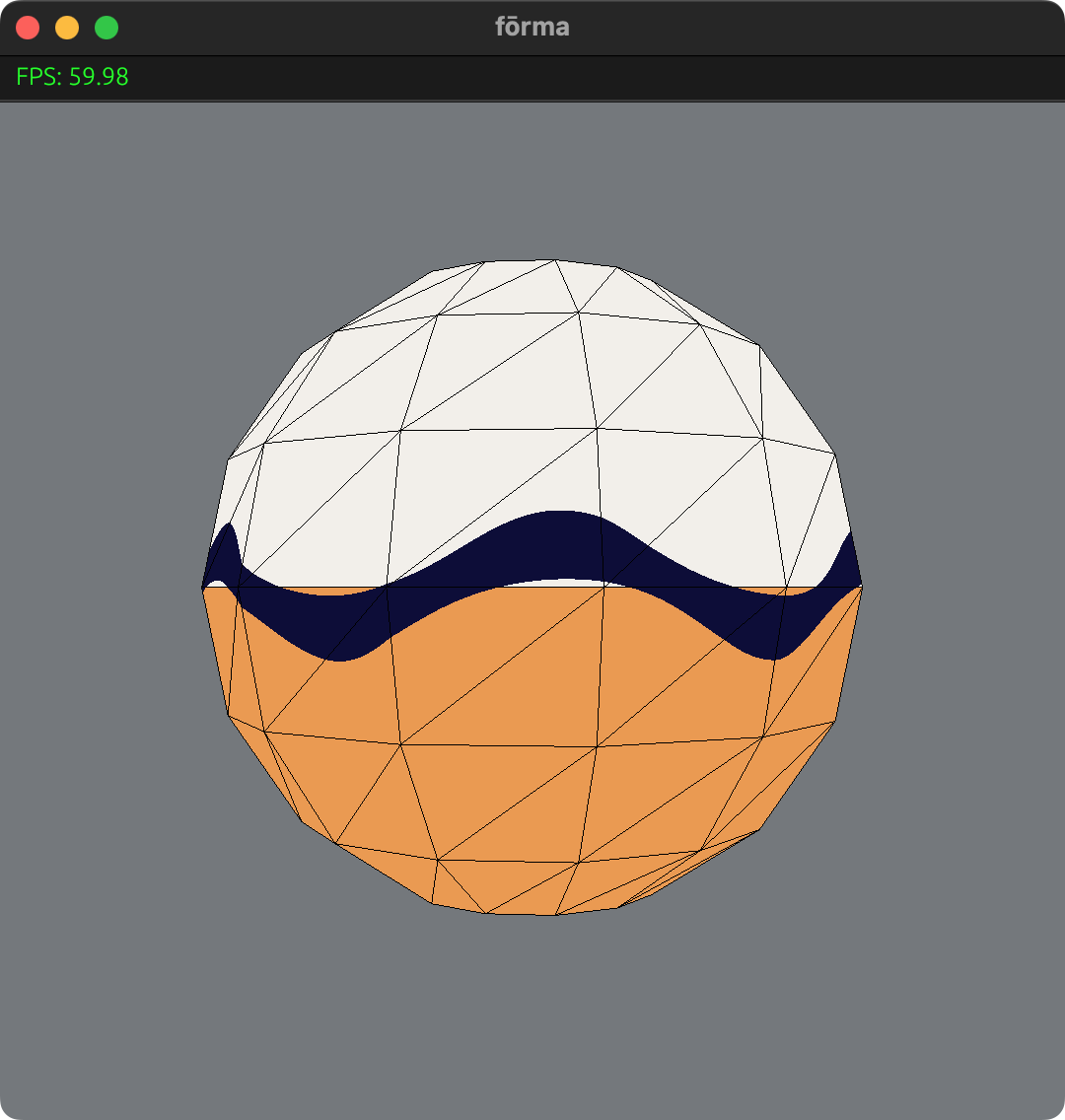
Task: Click the fōrma window title text
Action: (532, 28)
